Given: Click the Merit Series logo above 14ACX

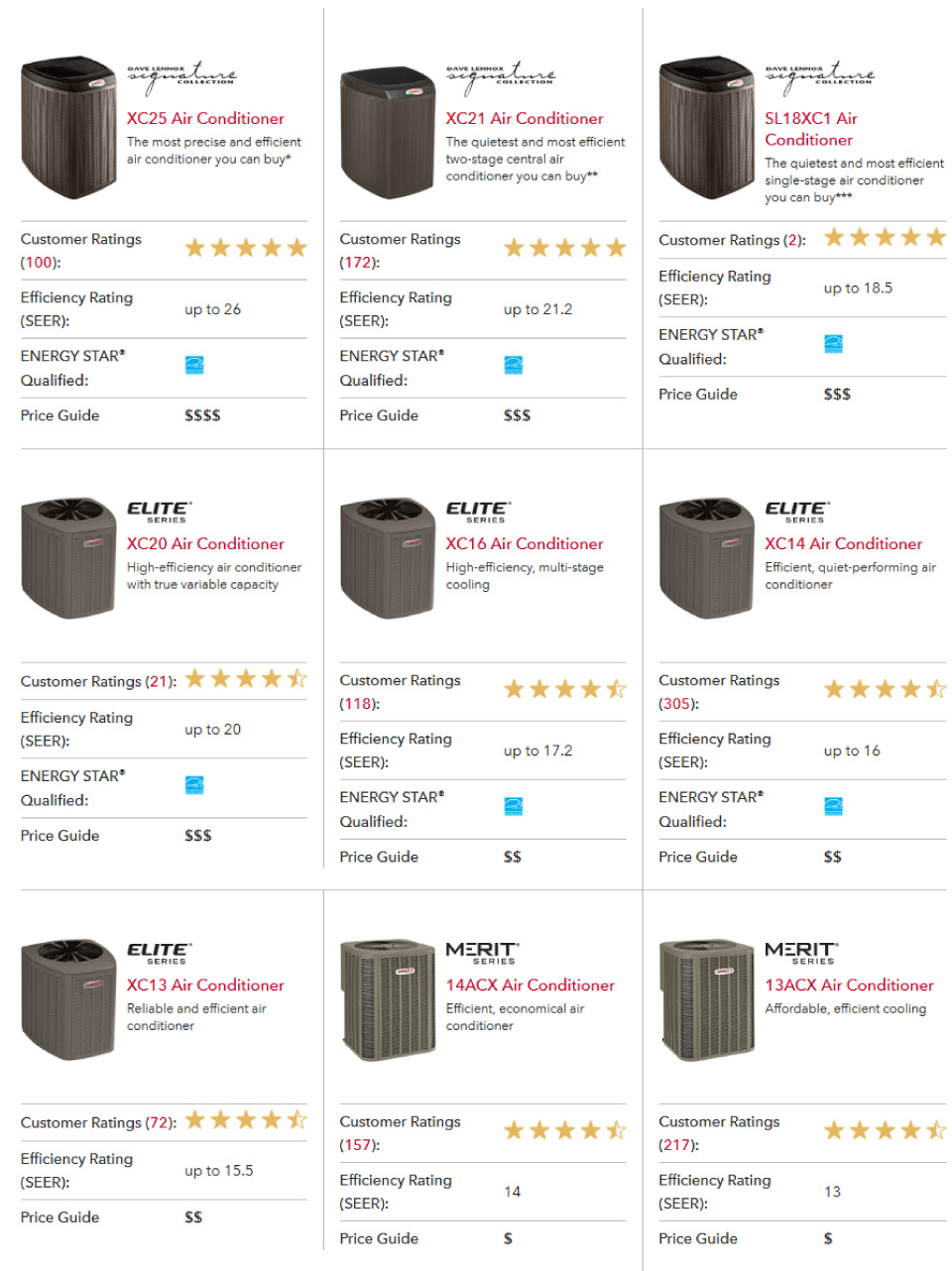Looking at the screenshot, I should pyautogui.click(x=483, y=953).
